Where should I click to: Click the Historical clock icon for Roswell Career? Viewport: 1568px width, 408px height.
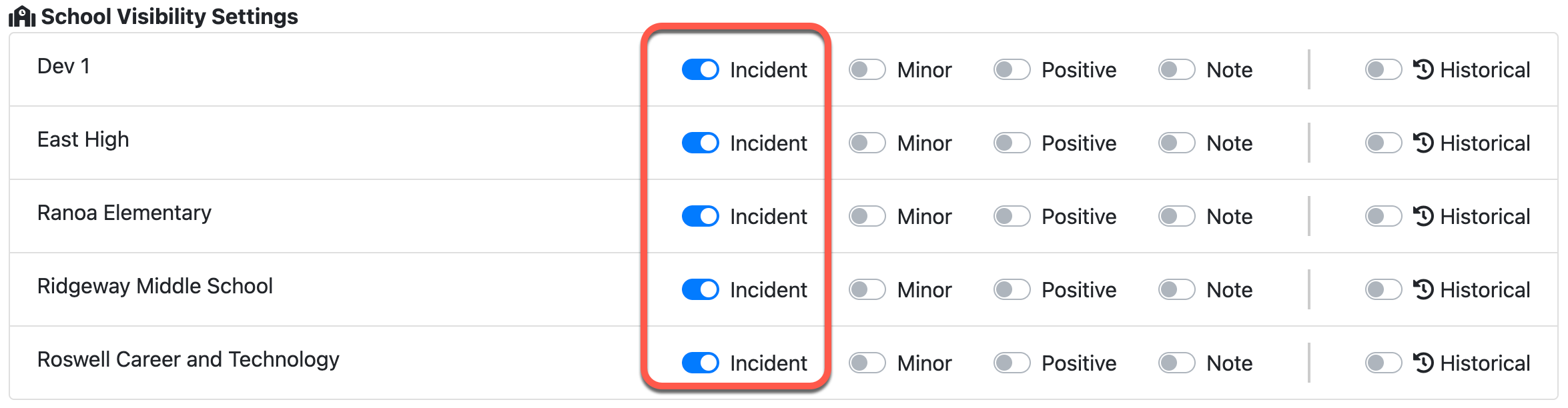coord(1423,363)
